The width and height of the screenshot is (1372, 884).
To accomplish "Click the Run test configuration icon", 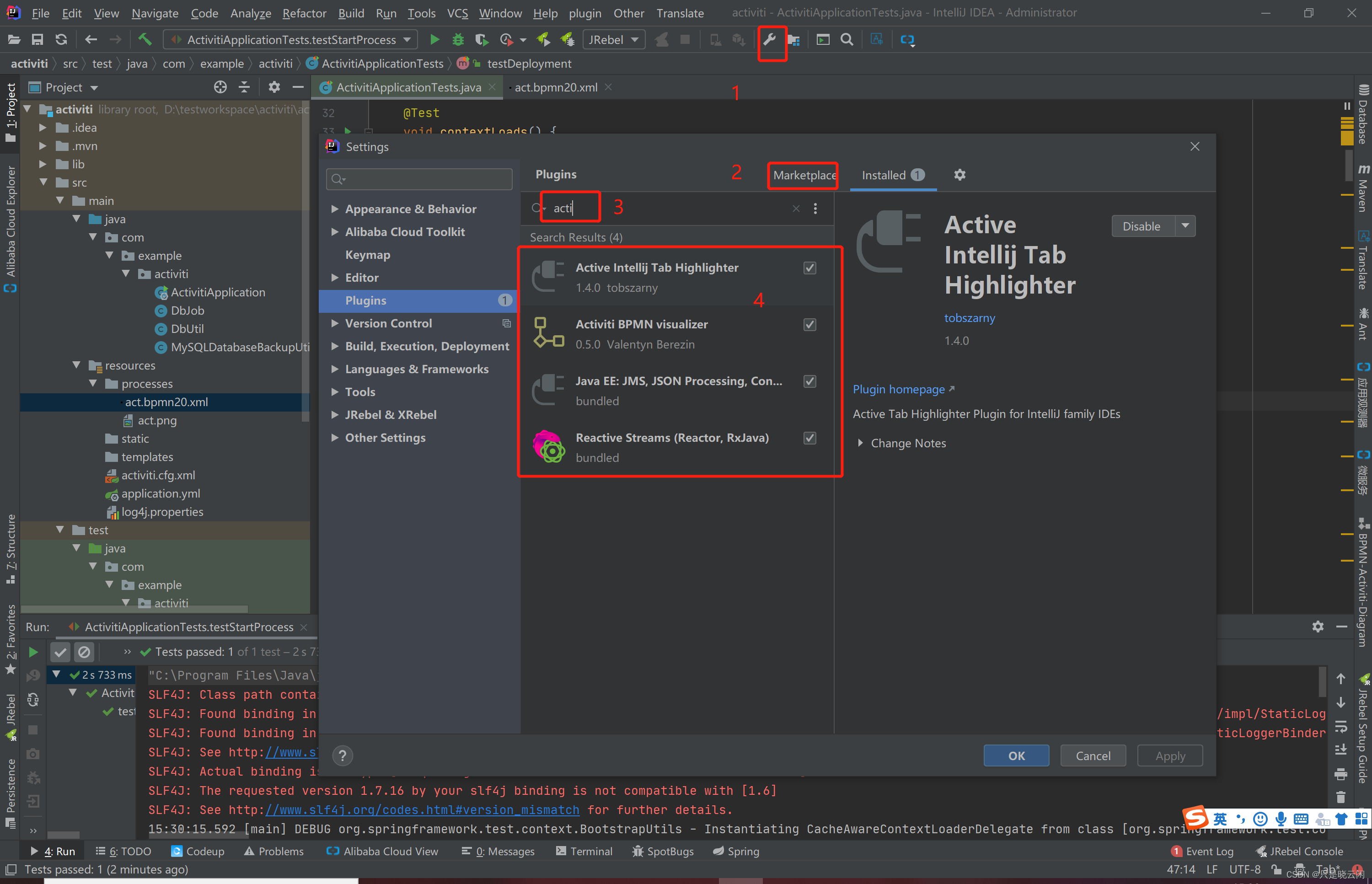I will 434,40.
